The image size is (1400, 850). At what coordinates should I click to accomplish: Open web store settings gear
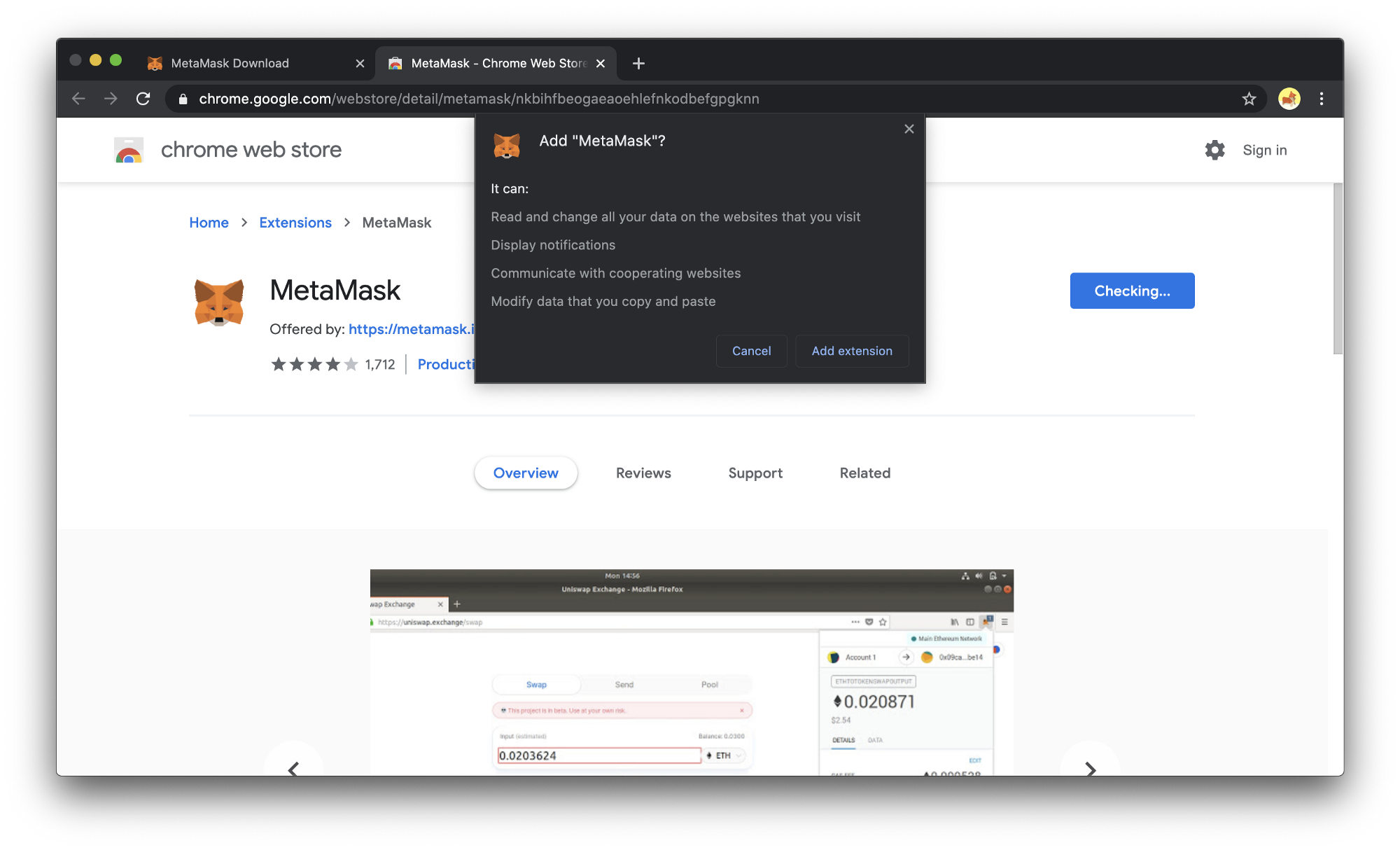coord(1214,150)
